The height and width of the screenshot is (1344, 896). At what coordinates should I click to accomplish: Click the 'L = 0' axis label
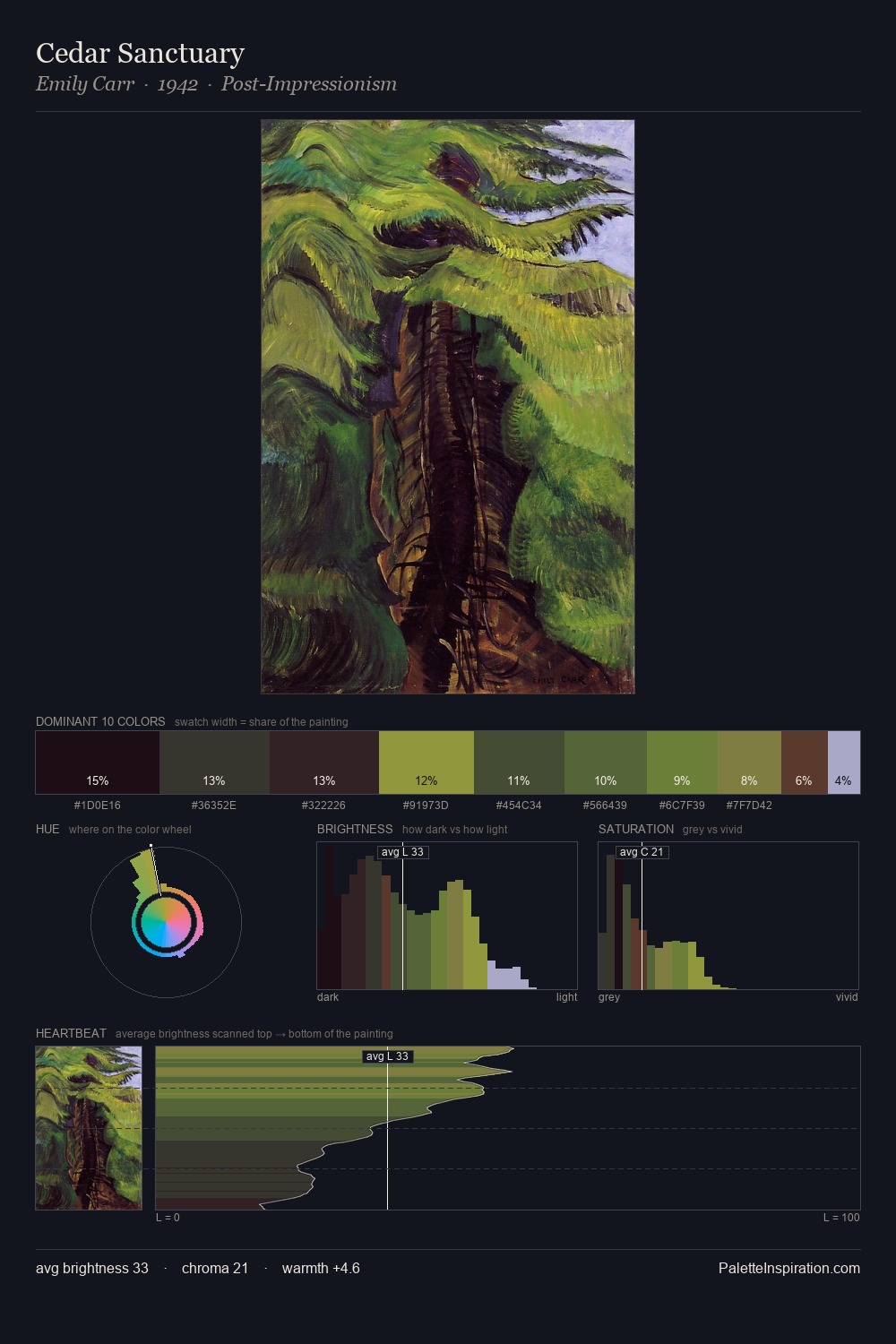168,1217
